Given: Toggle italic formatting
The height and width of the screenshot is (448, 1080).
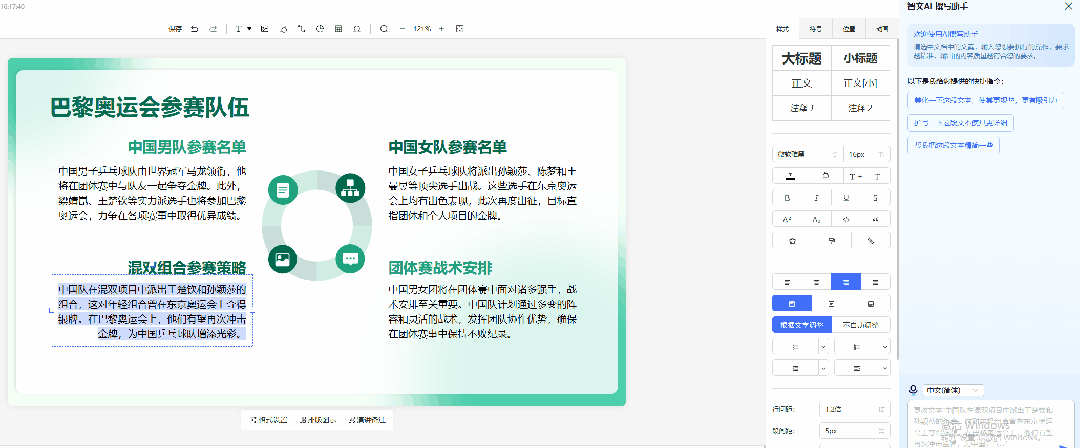Looking at the screenshot, I should [817, 198].
